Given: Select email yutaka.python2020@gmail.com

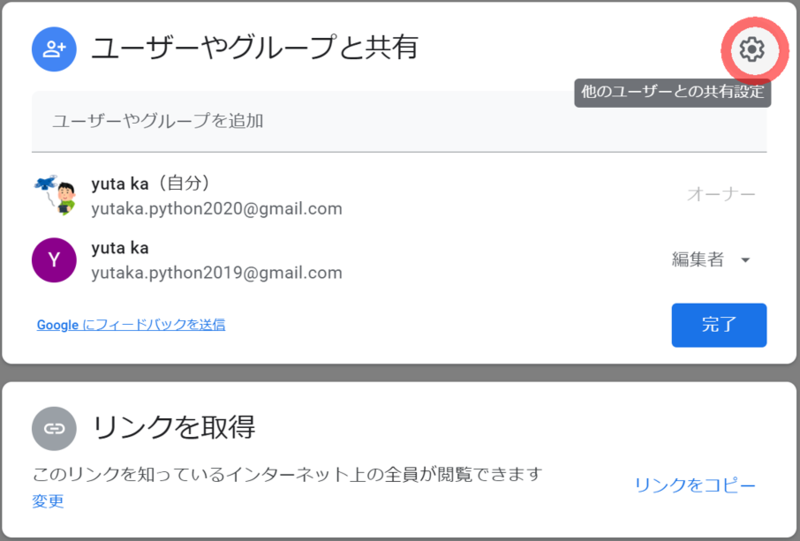Looking at the screenshot, I should click(x=217, y=209).
